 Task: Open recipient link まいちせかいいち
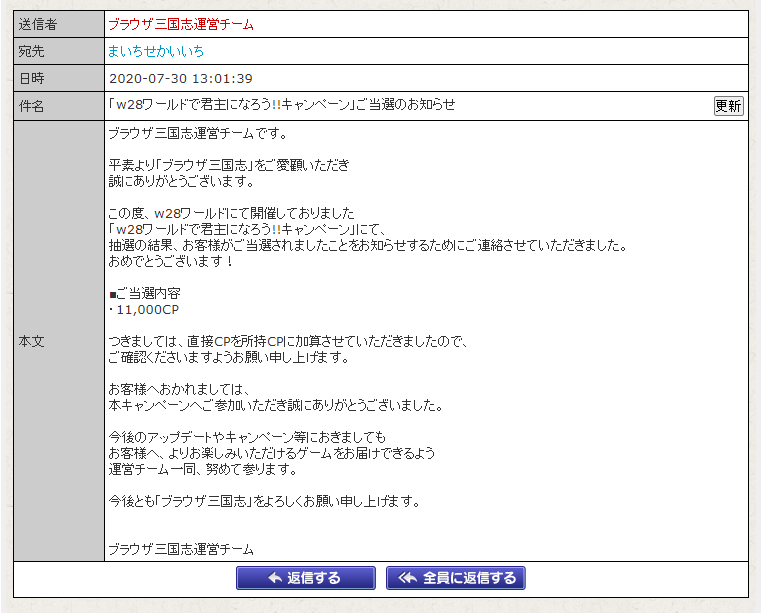pyautogui.click(x=156, y=51)
